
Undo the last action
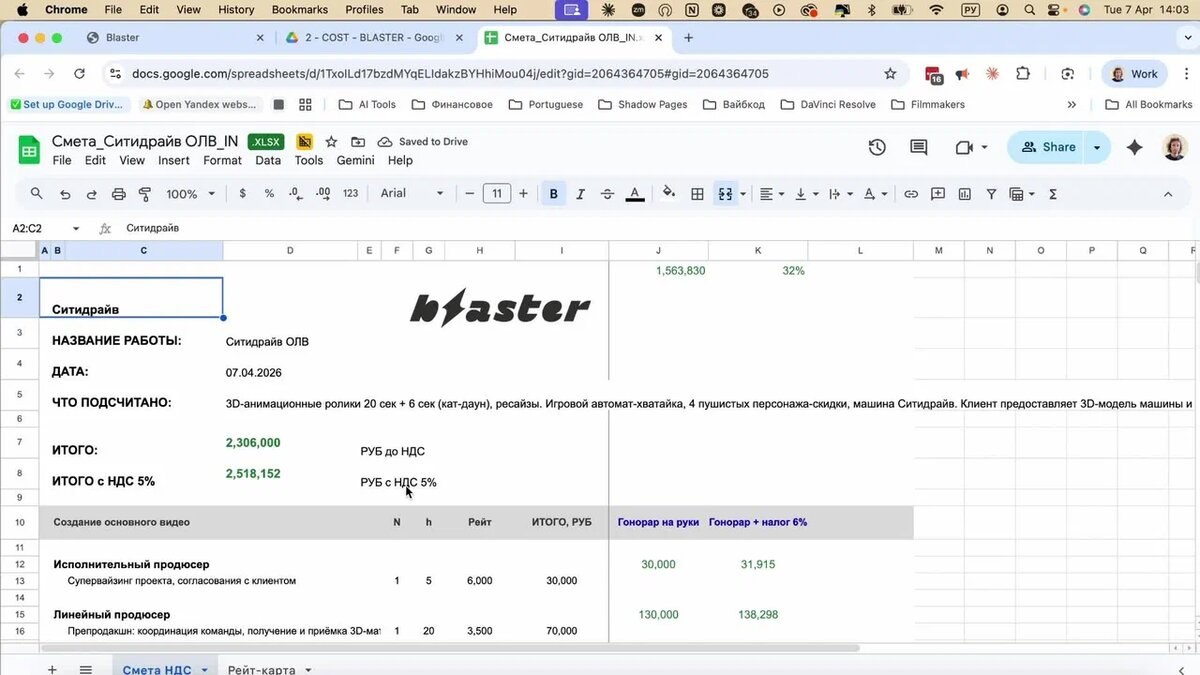65,194
